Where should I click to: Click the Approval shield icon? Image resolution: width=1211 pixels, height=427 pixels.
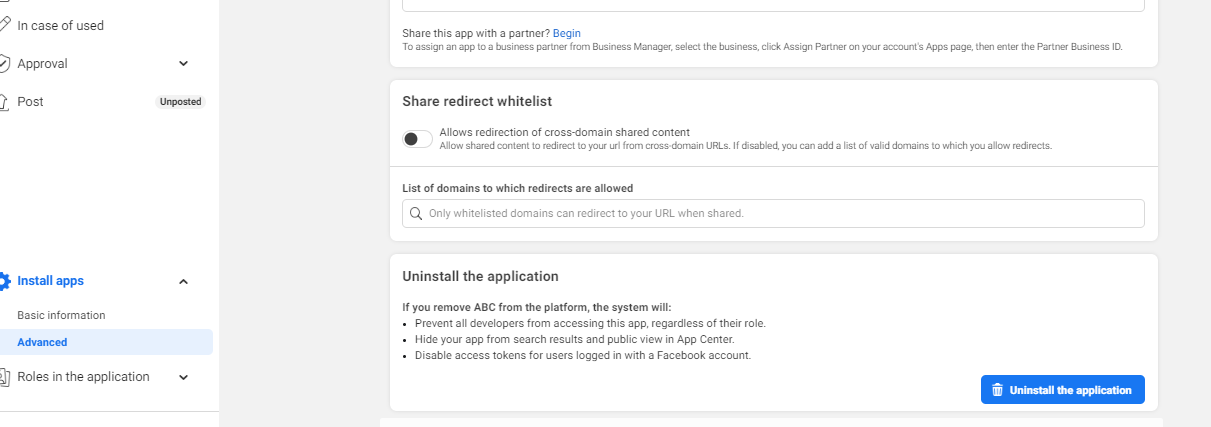[x=5, y=64]
